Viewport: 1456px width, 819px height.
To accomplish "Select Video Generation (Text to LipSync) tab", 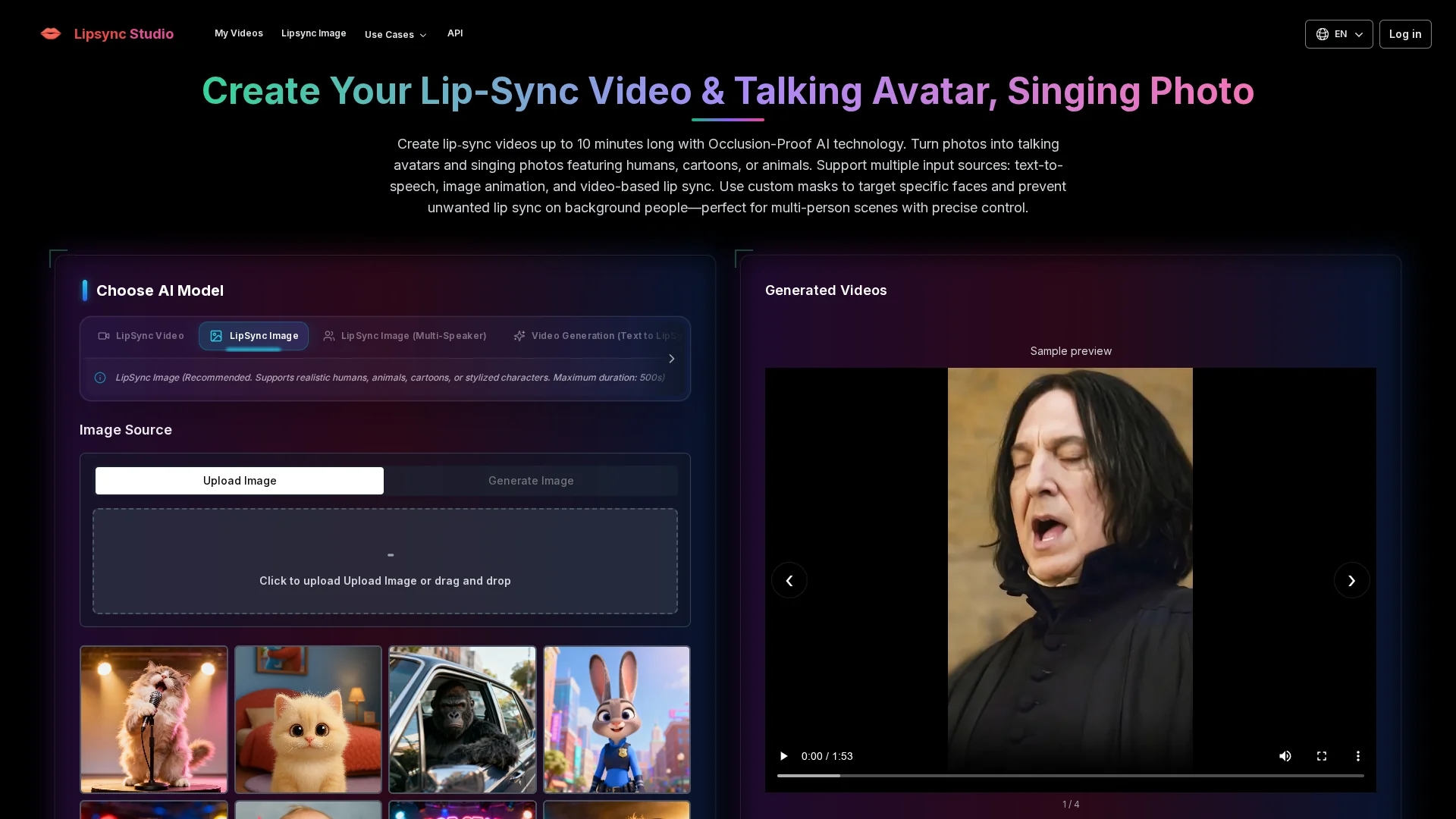I will [598, 336].
